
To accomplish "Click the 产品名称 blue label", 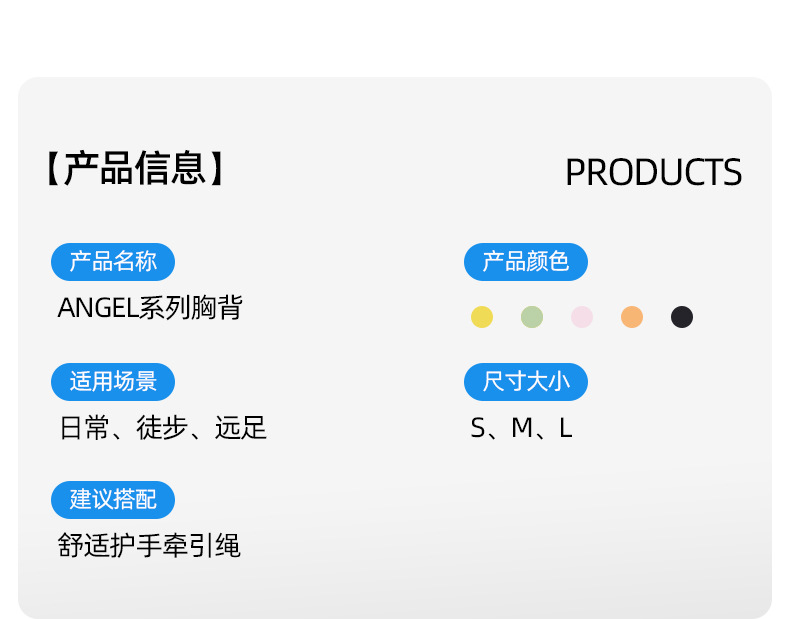I will tap(113, 262).
